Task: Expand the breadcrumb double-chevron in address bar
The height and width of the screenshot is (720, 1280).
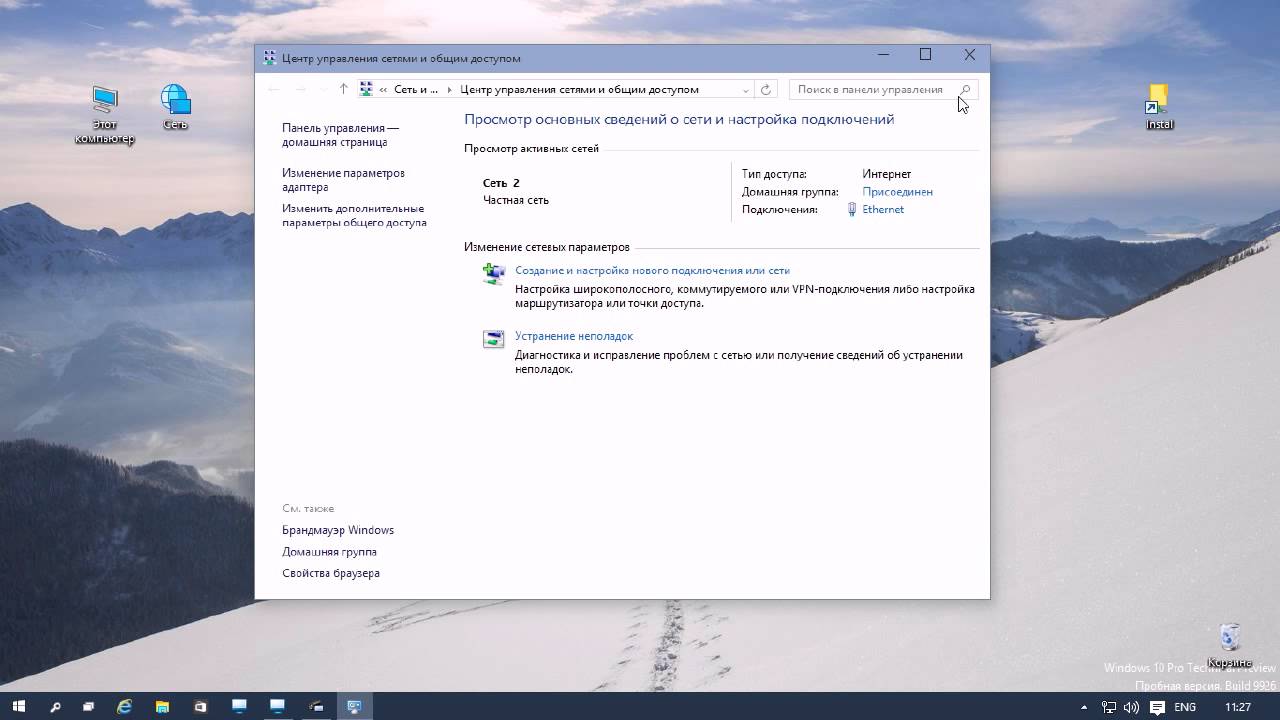Action: 382,89
